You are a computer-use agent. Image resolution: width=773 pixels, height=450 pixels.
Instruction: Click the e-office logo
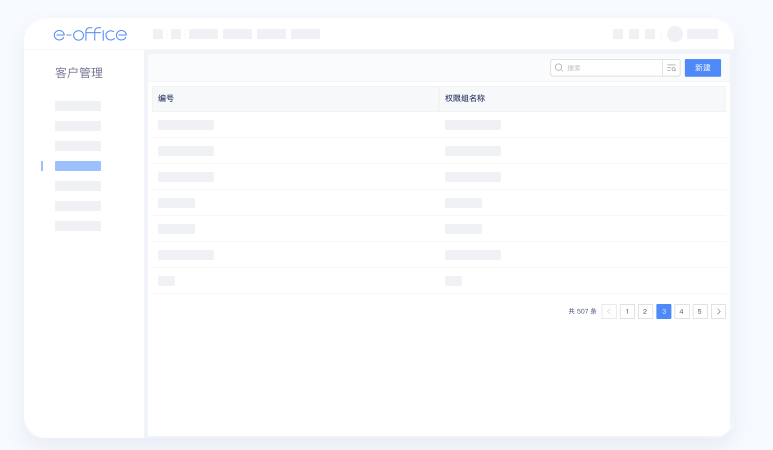pos(90,34)
